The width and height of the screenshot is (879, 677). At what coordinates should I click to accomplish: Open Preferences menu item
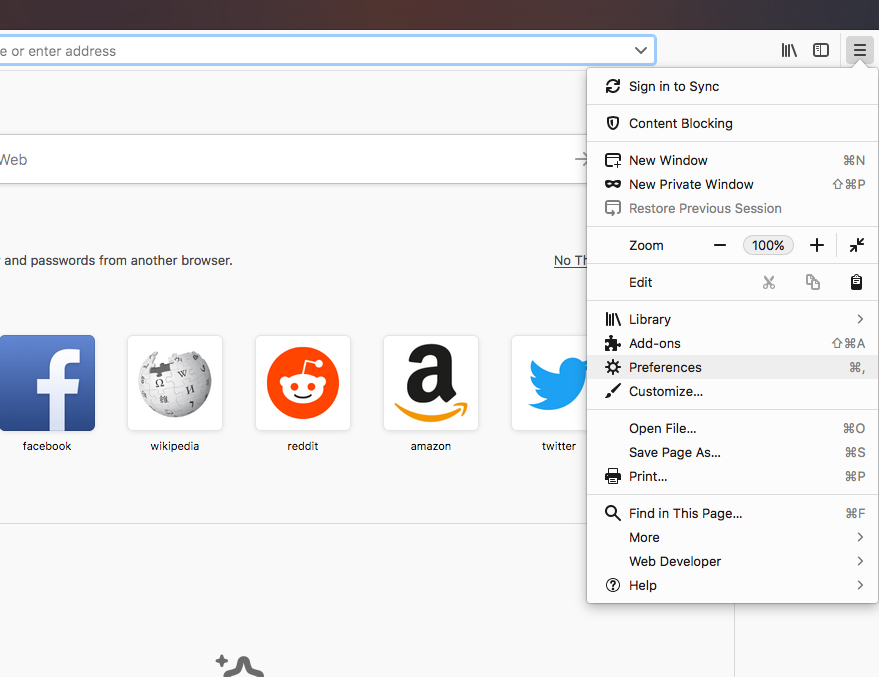click(x=732, y=368)
